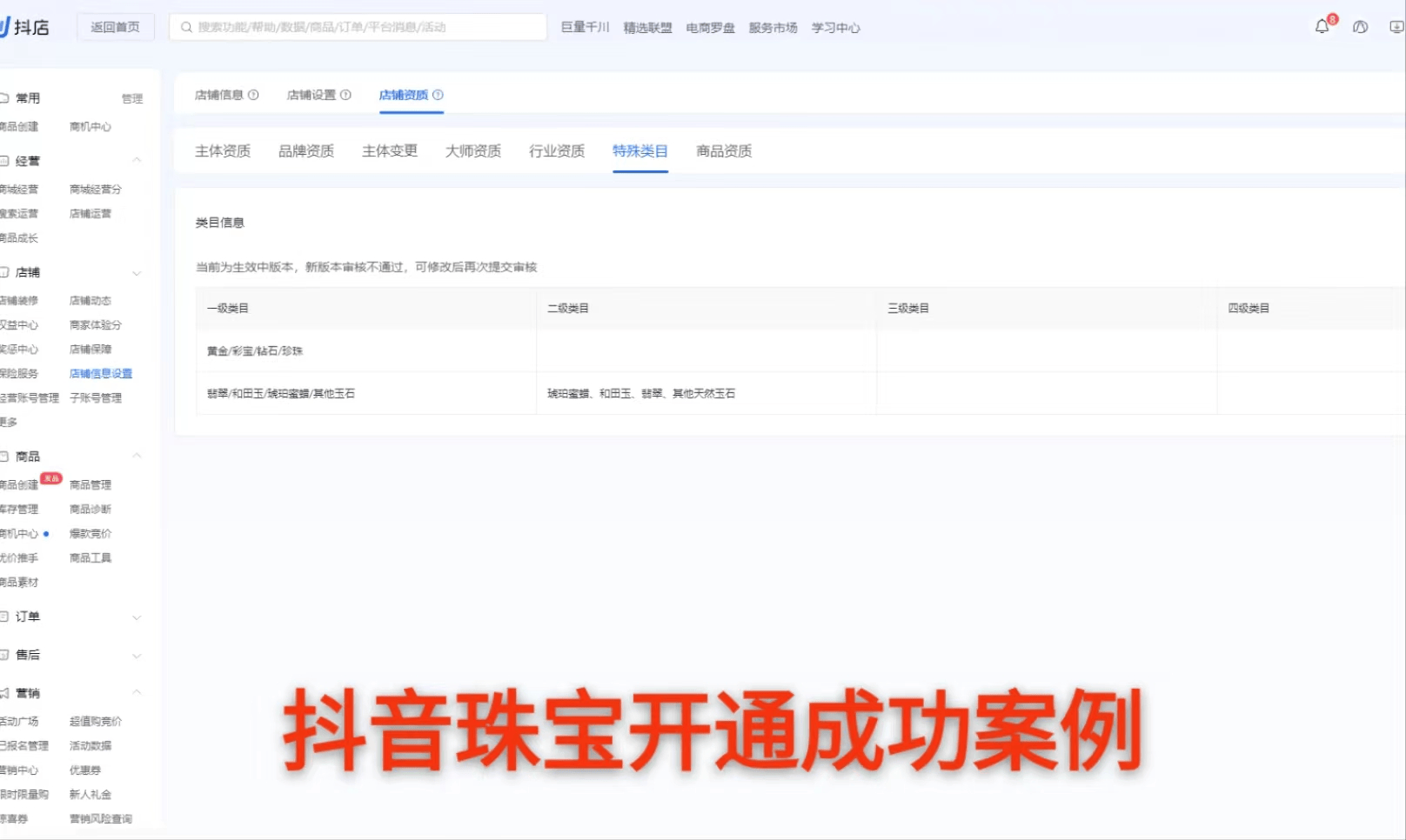Image resolution: width=1406 pixels, height=840 pixels.
Task: Open the help icon beside 店铺信息
Action: tap(253, 95)
